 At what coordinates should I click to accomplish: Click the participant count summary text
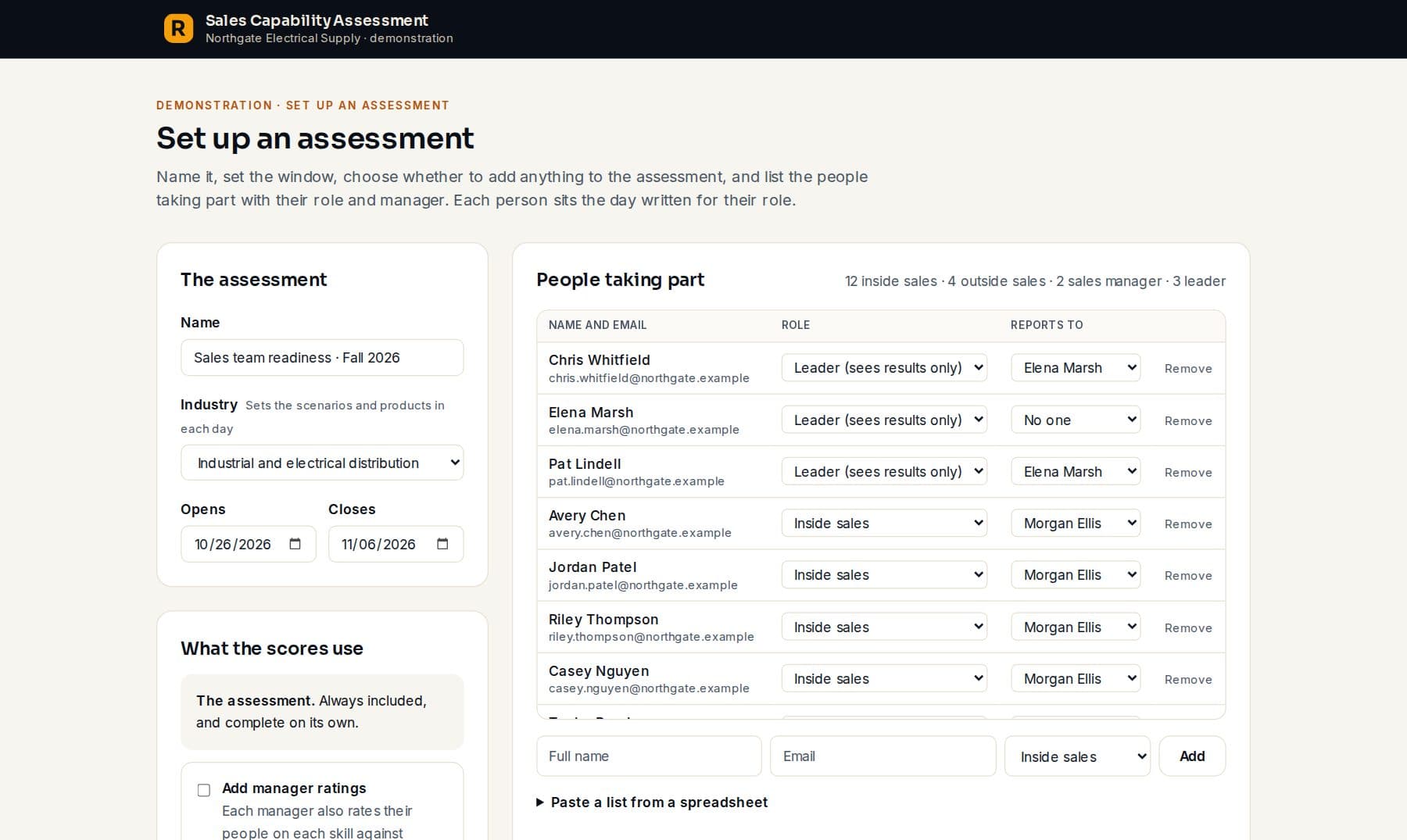point(1035,281)
